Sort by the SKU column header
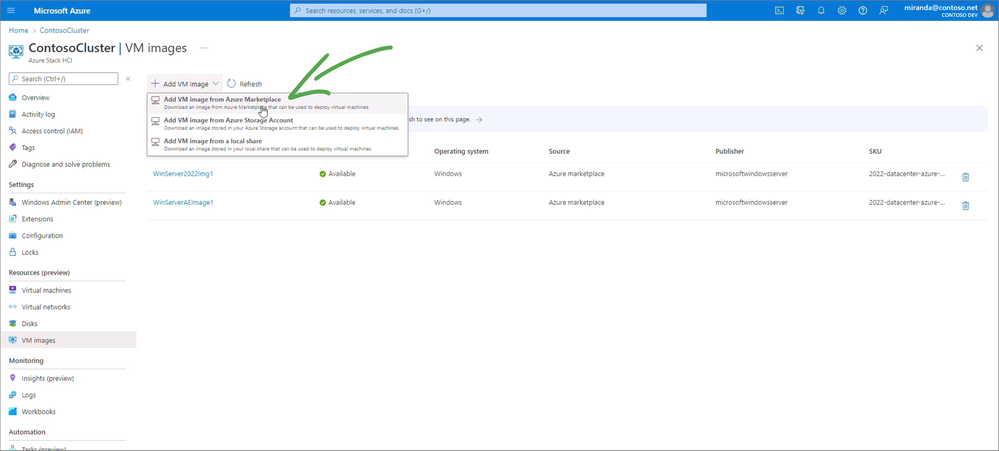The width and height of the screenshot is (999, 451). tap(875, 151)
